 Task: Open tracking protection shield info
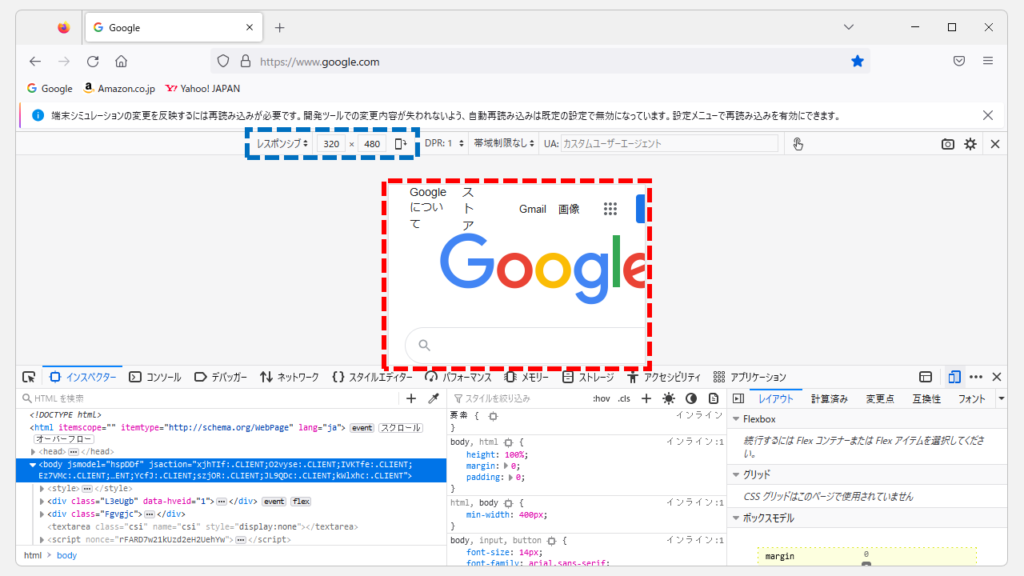click(x=223, y=61)
